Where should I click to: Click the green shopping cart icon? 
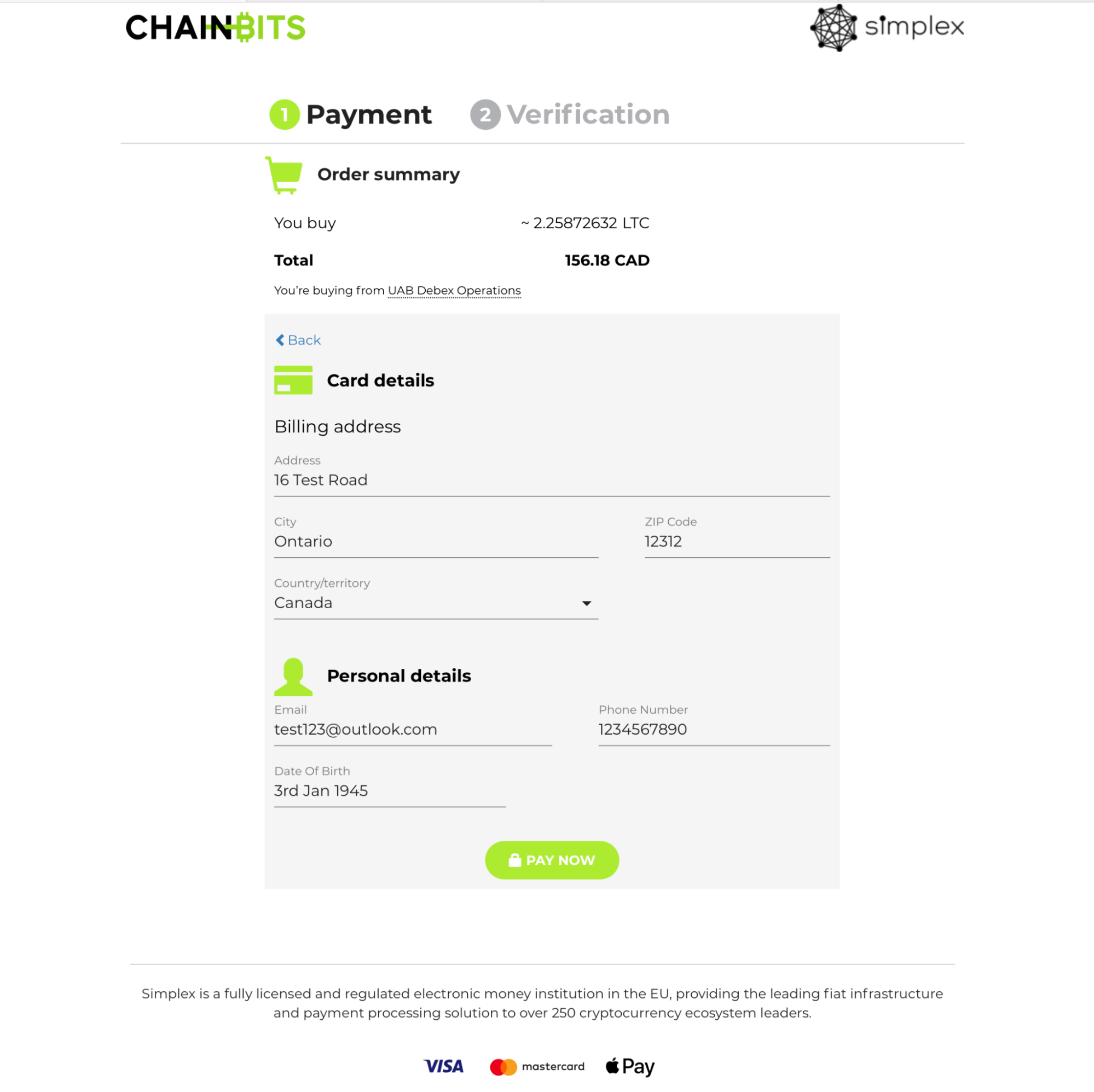pyautogui.click(x=283, y=175)
